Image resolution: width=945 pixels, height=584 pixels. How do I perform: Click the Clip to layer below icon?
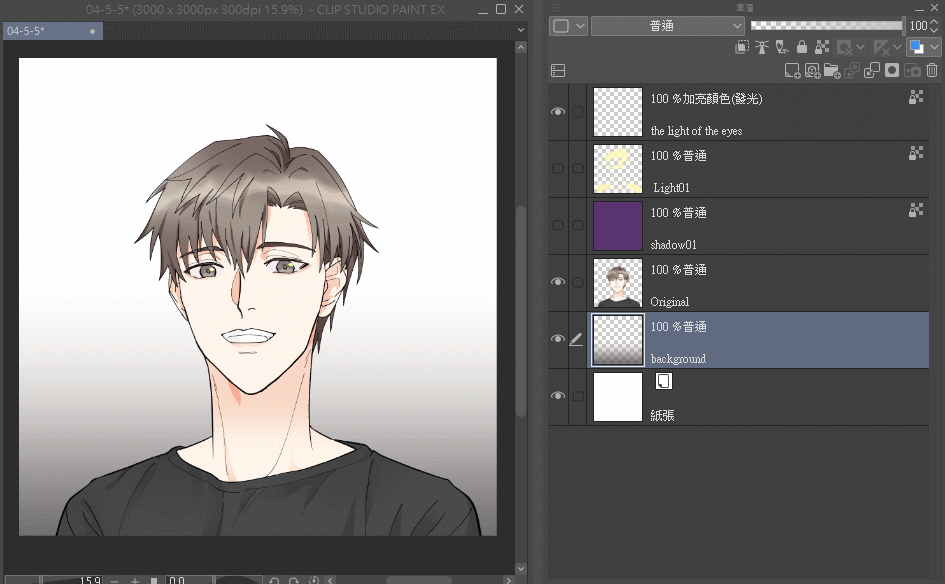pos(742,47)
